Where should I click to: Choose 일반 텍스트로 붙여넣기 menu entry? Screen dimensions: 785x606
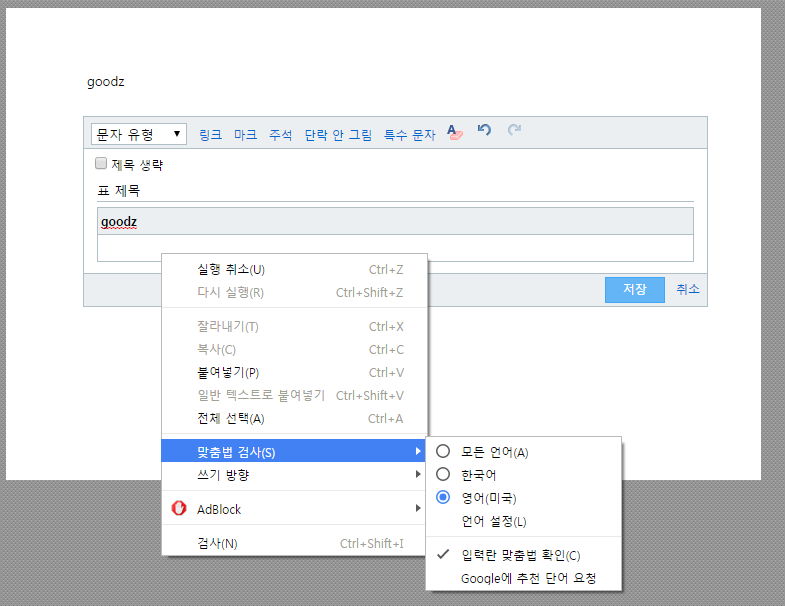294,396
